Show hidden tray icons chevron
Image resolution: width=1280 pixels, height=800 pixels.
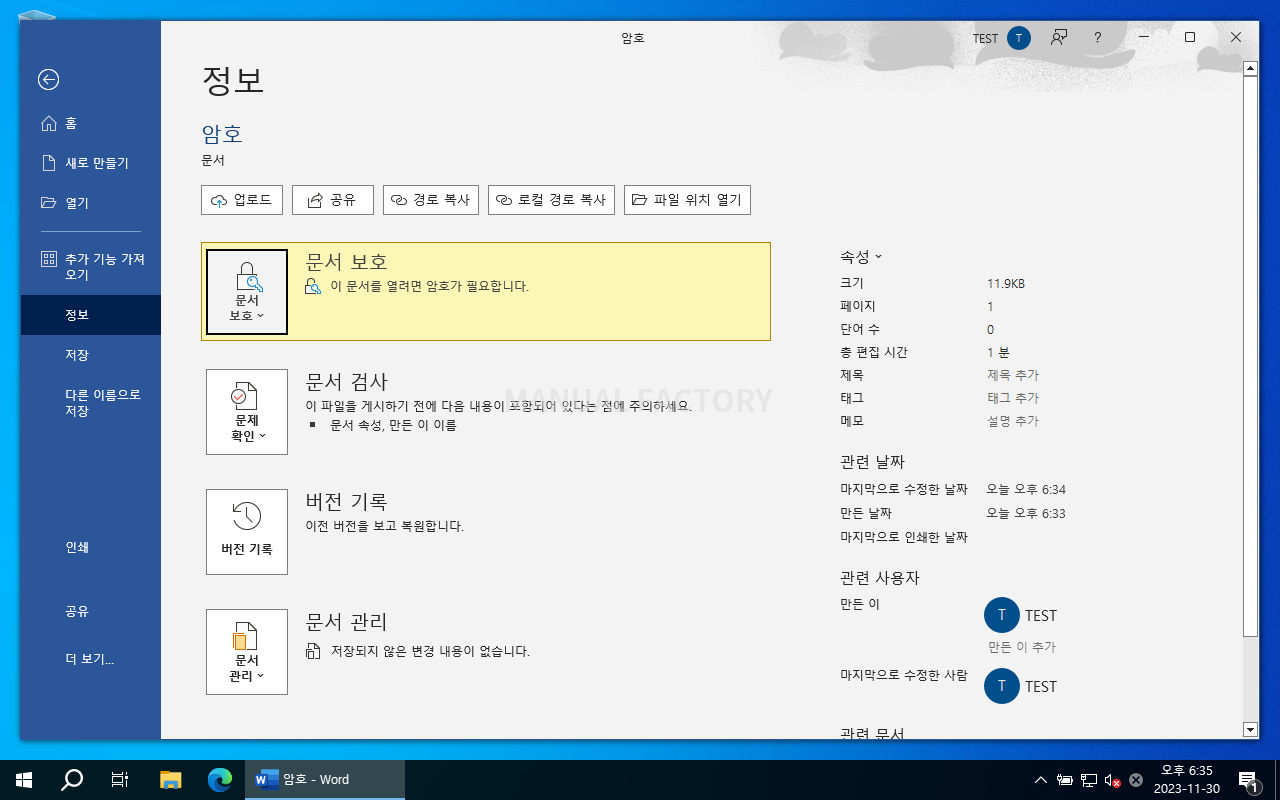[x=1041, y=780]
